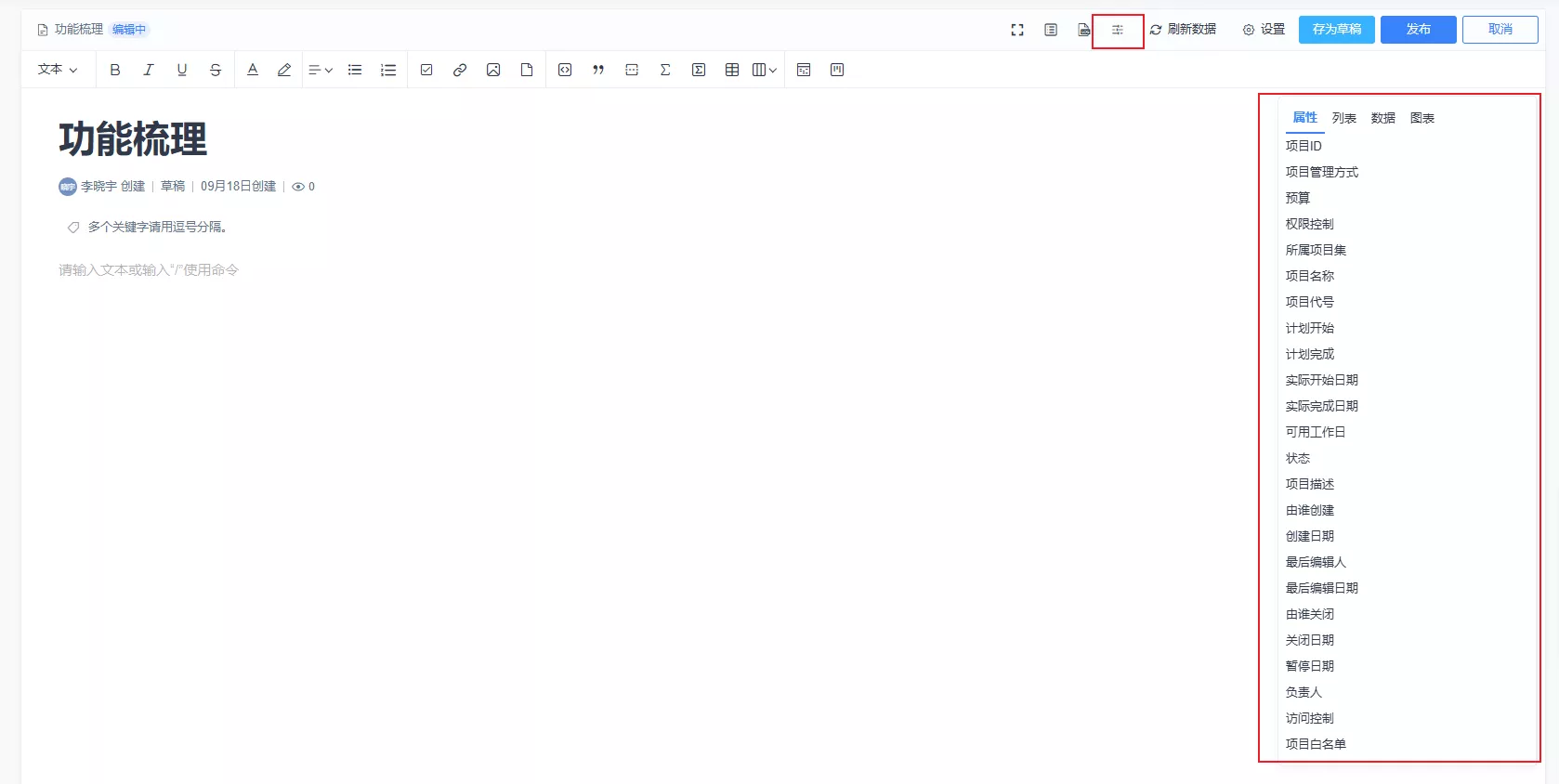Expand the column layout dropdown
This screenshot has width=1559, height=784.
pyautogui.click(x=765, y=70)
